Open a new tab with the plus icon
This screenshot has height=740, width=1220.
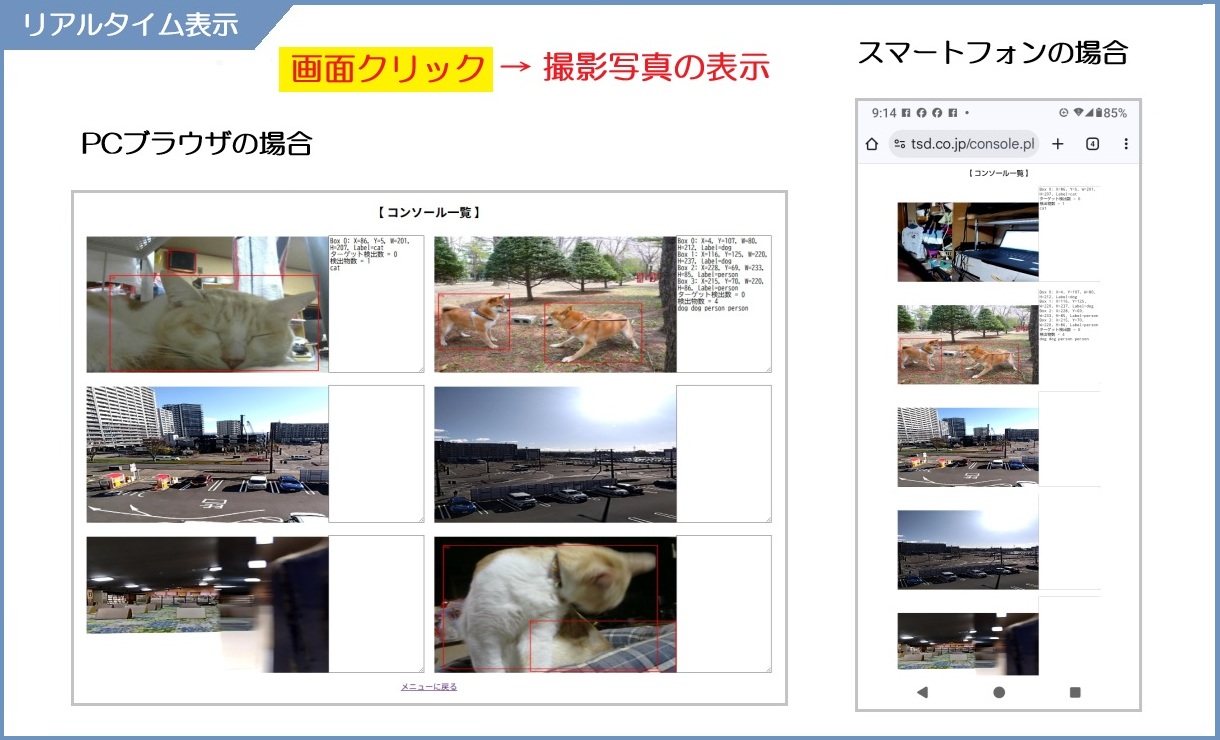pyautogui.click(x=1058, y=144)
